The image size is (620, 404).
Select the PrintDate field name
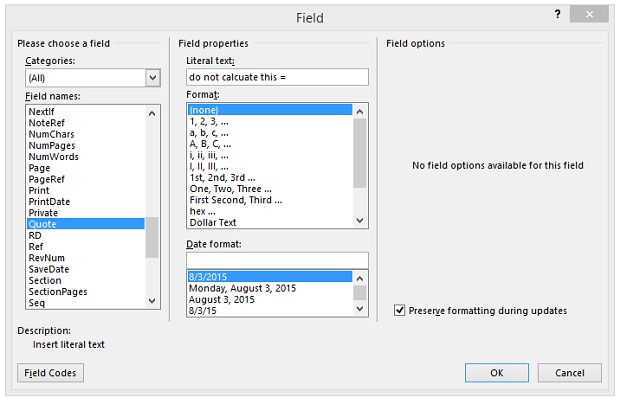50,201
